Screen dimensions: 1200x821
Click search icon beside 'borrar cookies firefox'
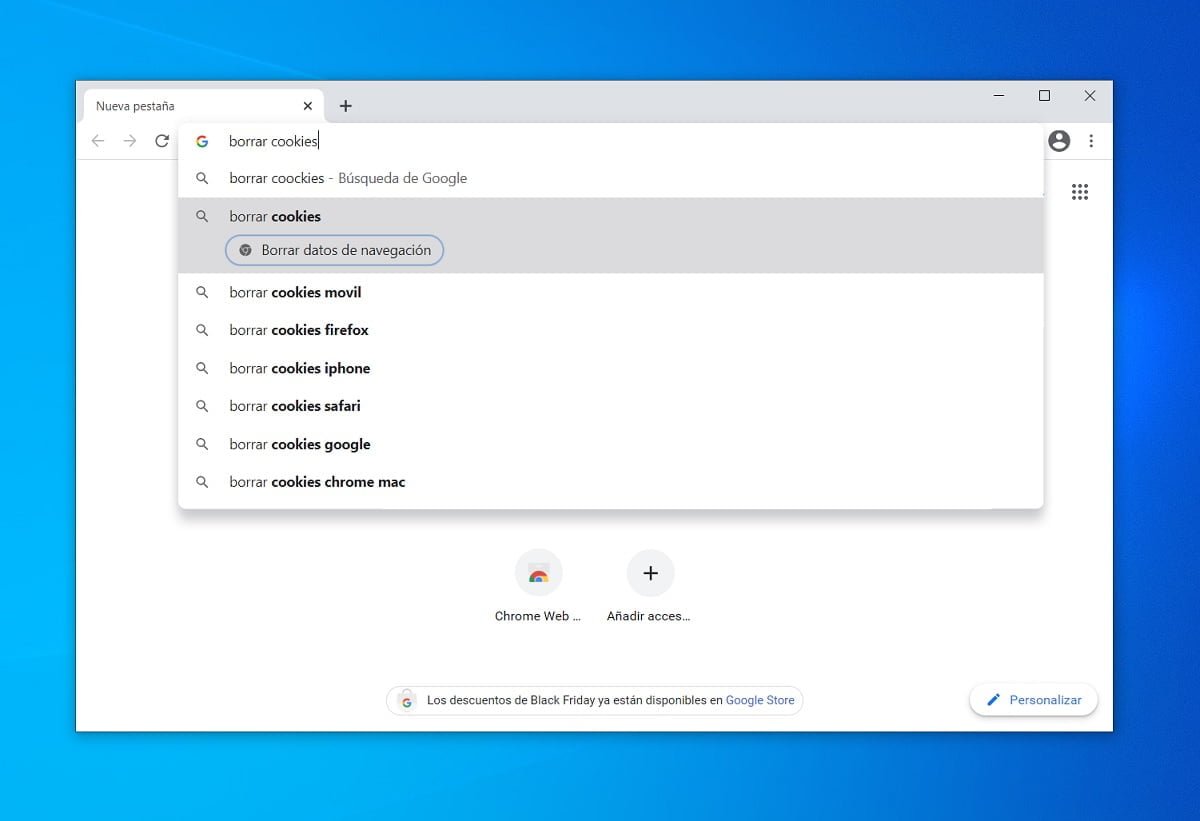[x=202, y=330]
